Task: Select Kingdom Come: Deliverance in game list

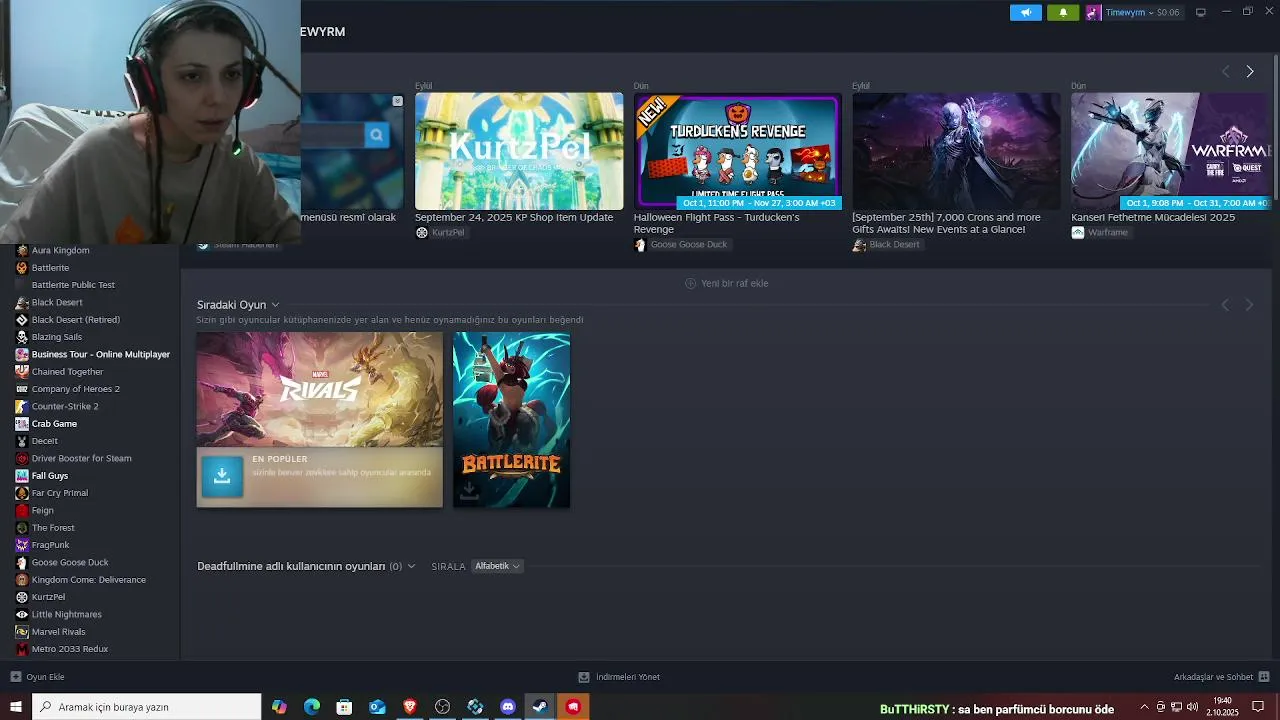Action: [88, 580]
